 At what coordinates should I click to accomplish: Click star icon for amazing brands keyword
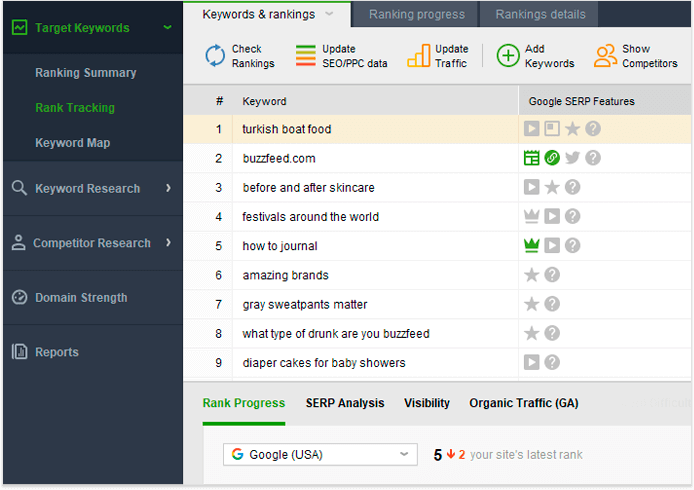tap(532, 275)
